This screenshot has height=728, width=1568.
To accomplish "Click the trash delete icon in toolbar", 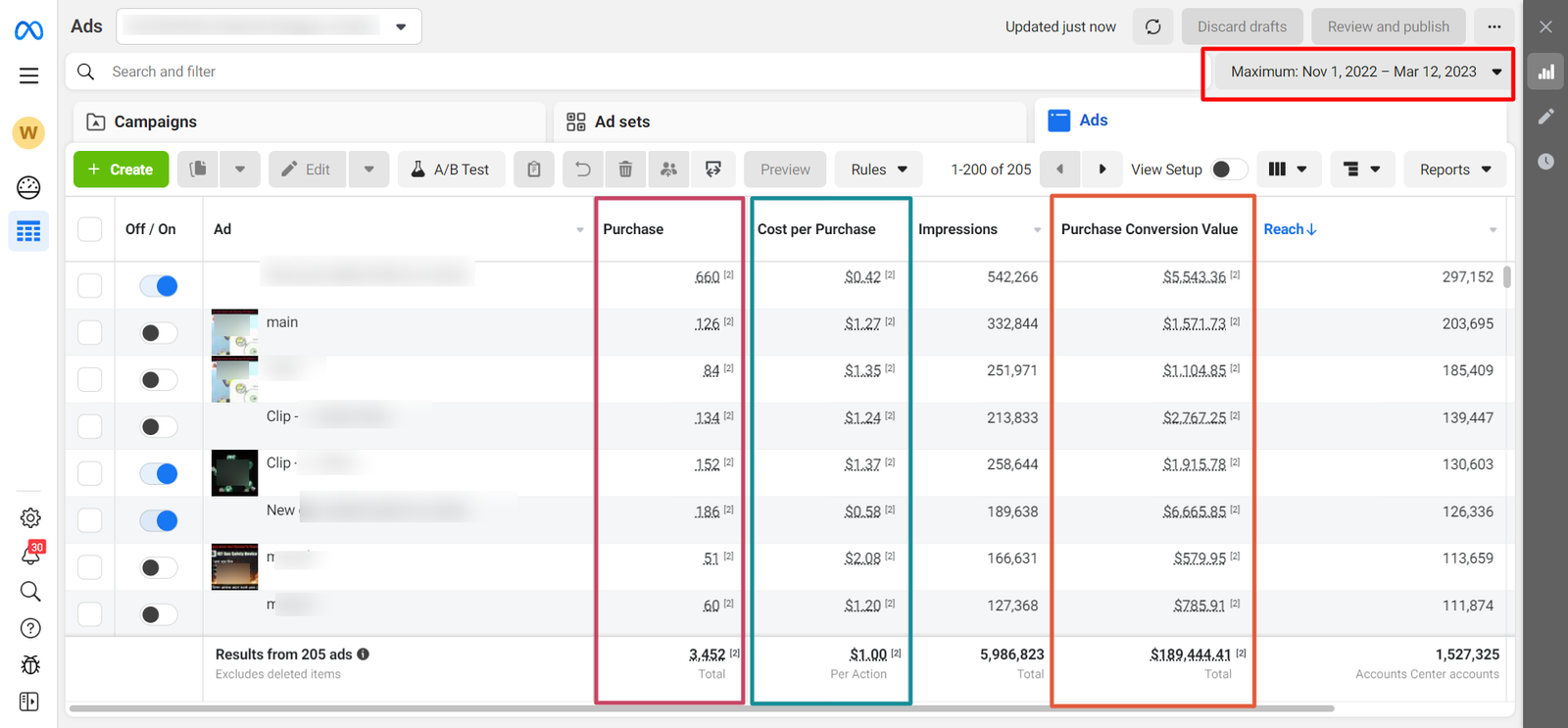I will pos(625,170).
